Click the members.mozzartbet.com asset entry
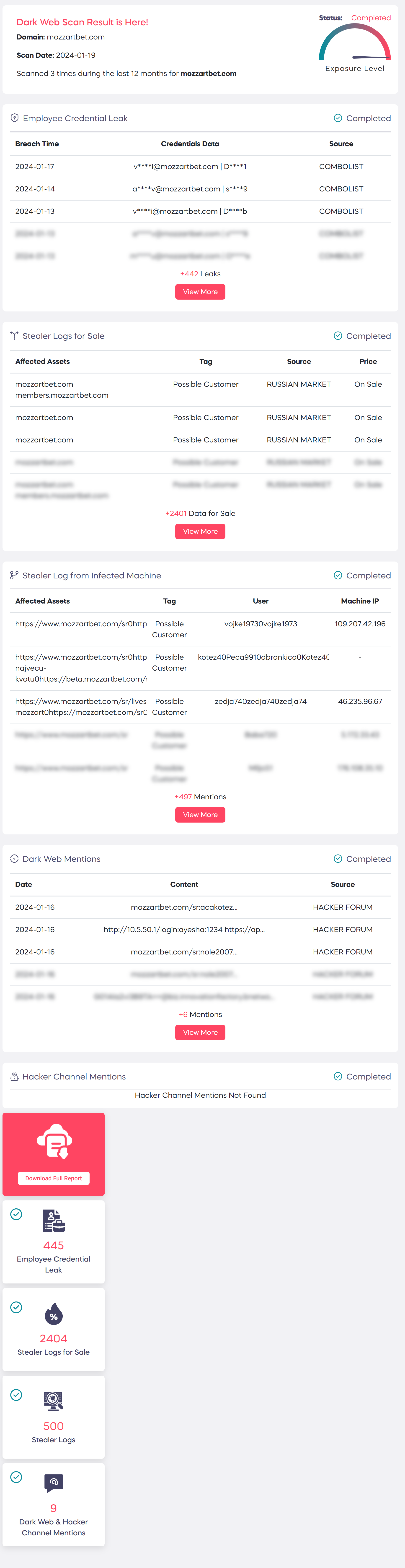405x1568 pixels. [x=62, y=395]
